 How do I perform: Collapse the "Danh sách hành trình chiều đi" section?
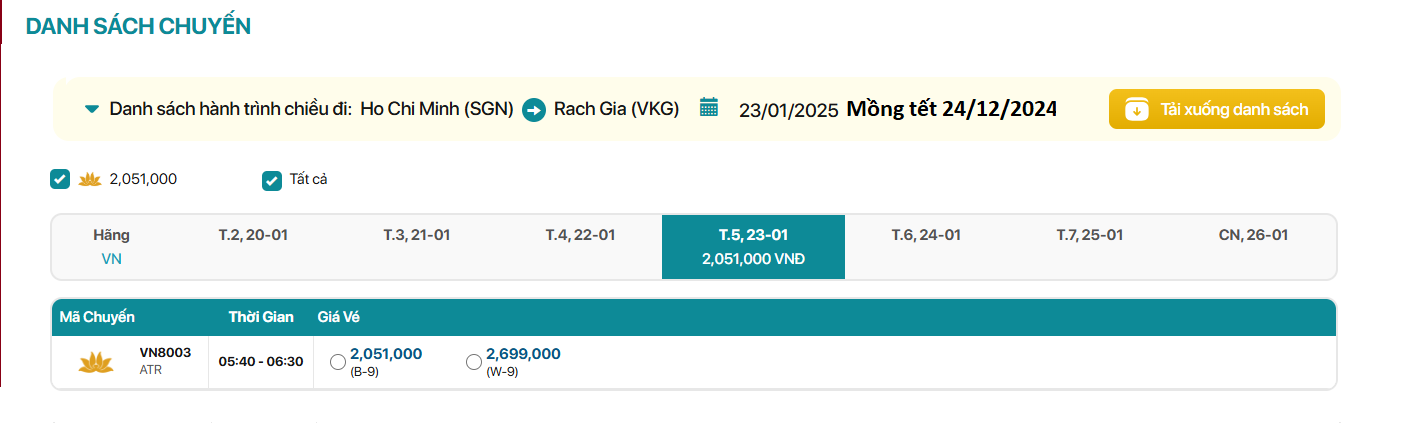92,109
